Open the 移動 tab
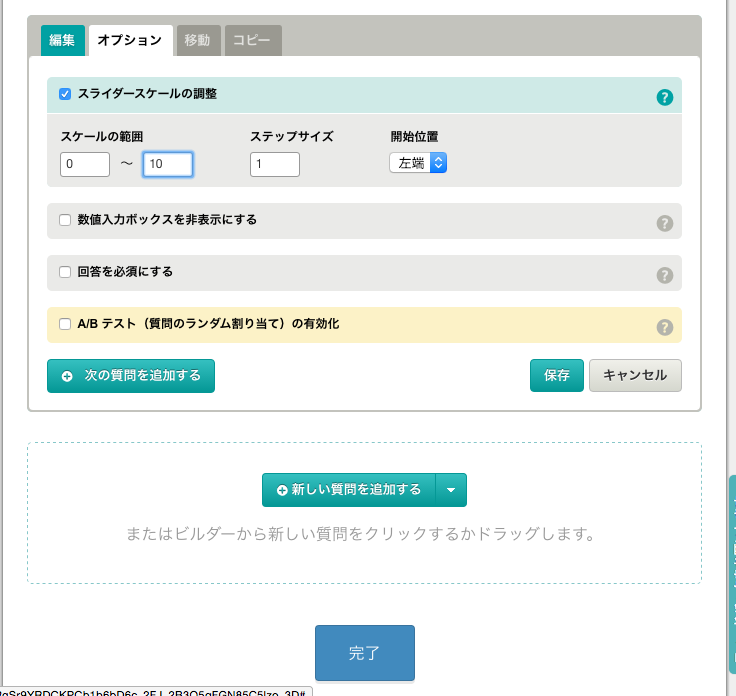This screenshot has width=736, height=696. 198,40
